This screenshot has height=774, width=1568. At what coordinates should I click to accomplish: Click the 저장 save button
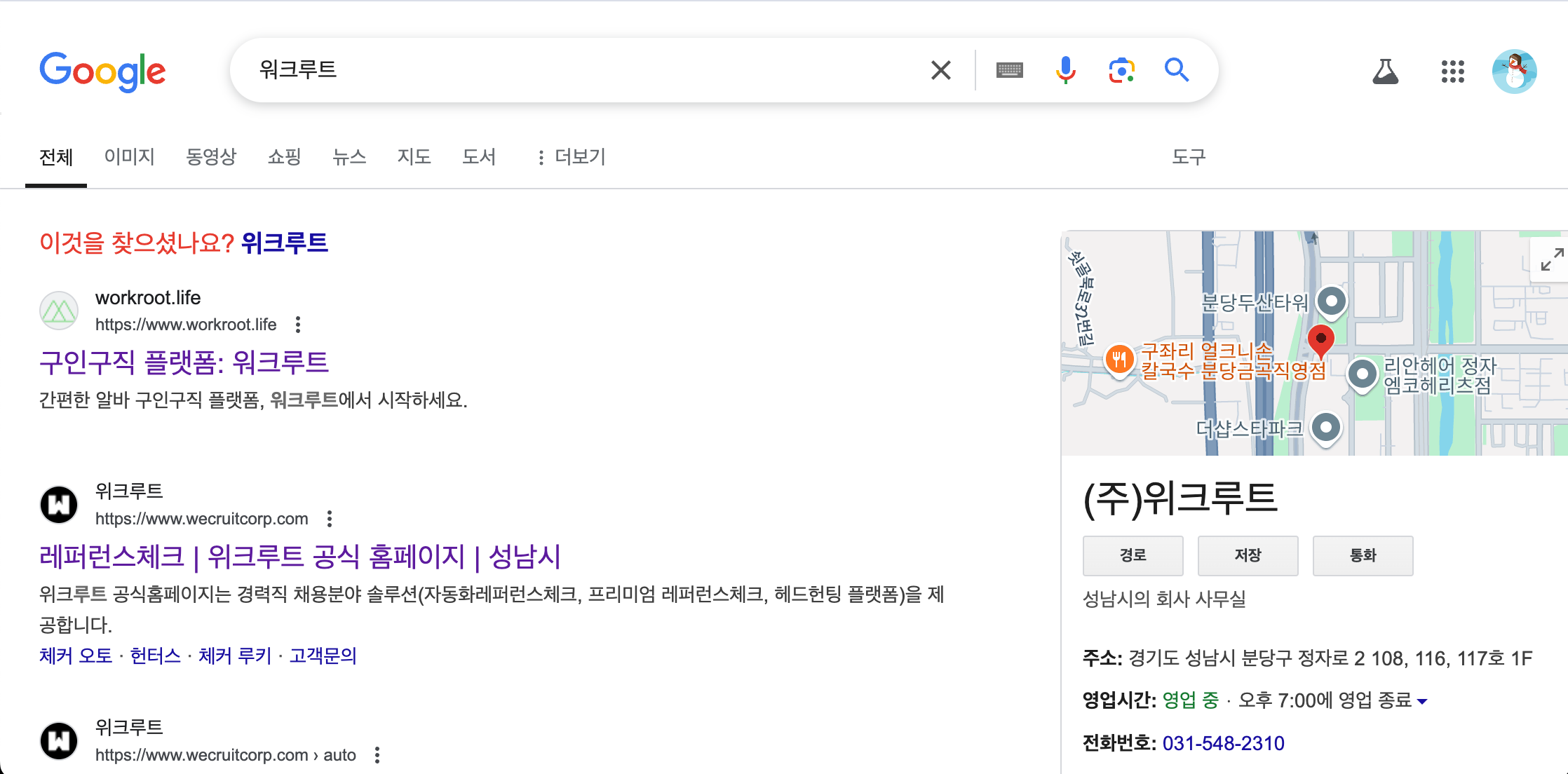click(1248, 555)
